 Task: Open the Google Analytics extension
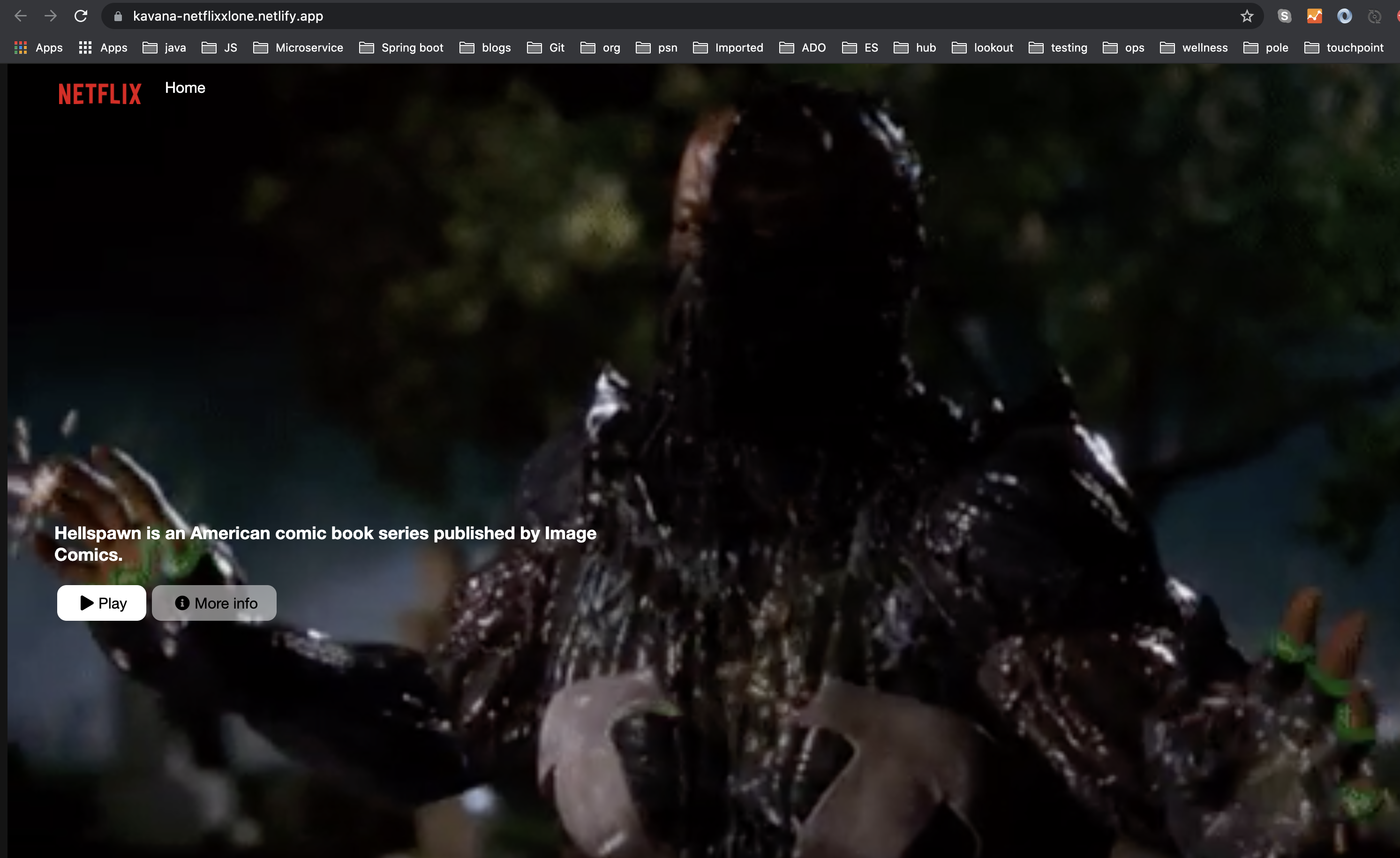[x=1315, y=15]
